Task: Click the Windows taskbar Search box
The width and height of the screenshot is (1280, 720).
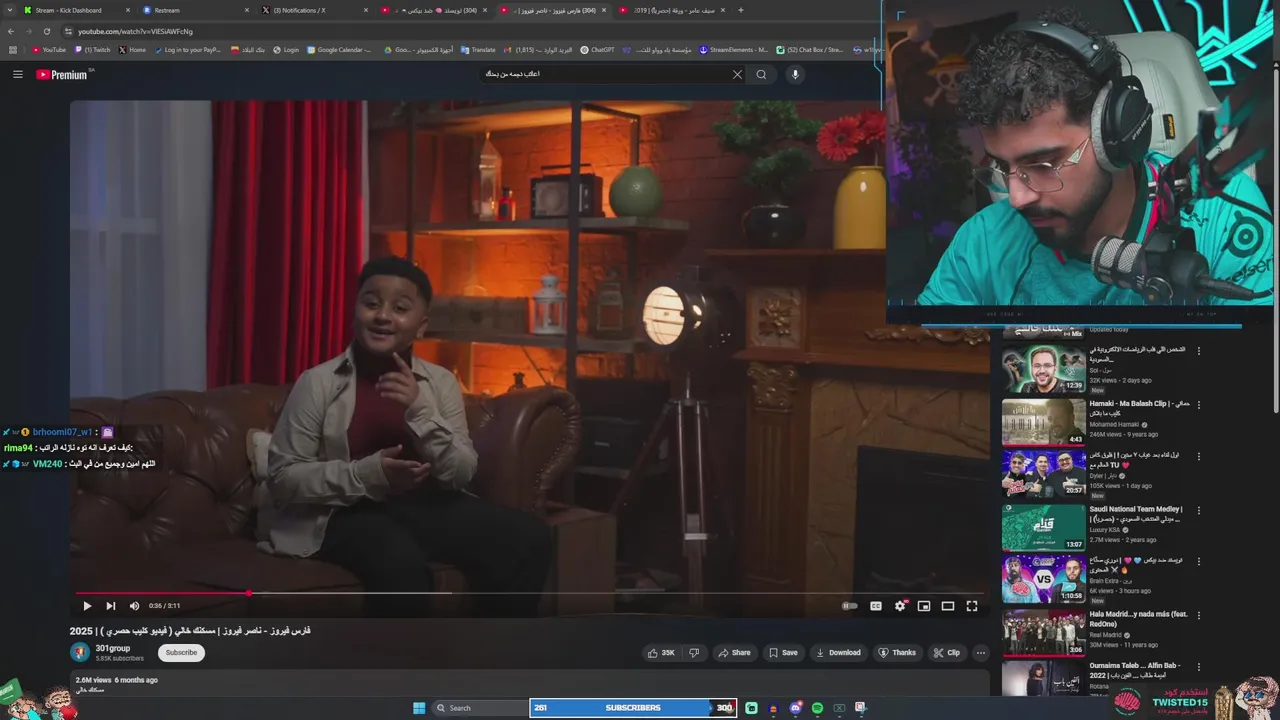Action: click(479, 708)
